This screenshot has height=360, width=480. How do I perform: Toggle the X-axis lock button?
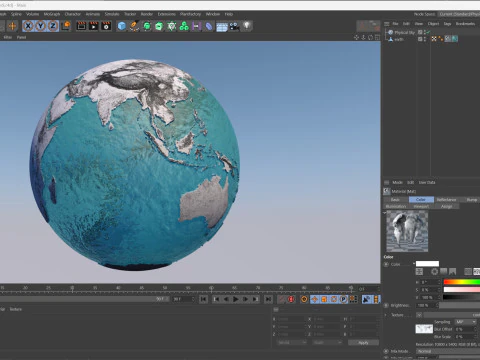pos(28,26)
